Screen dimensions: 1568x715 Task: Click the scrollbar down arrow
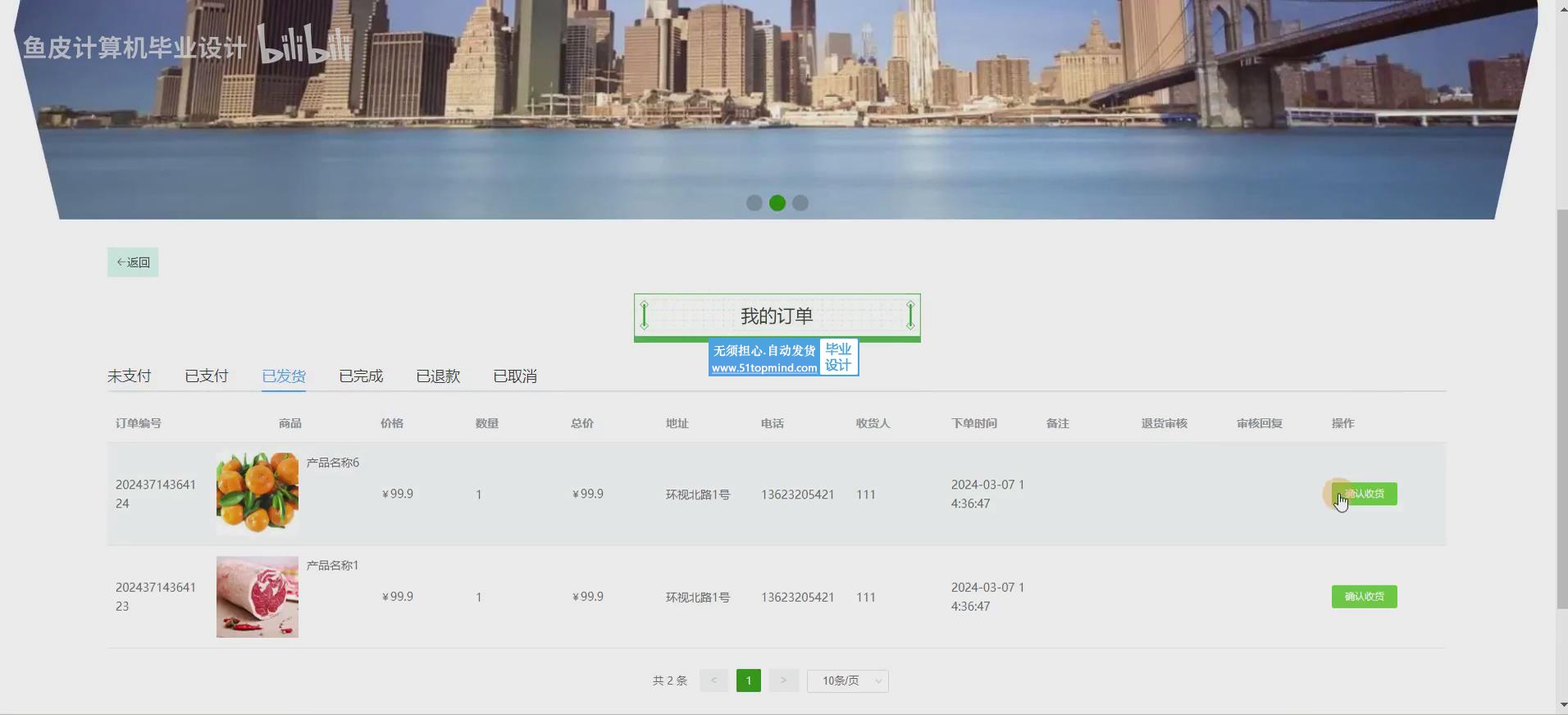[x=1562, y=705]
